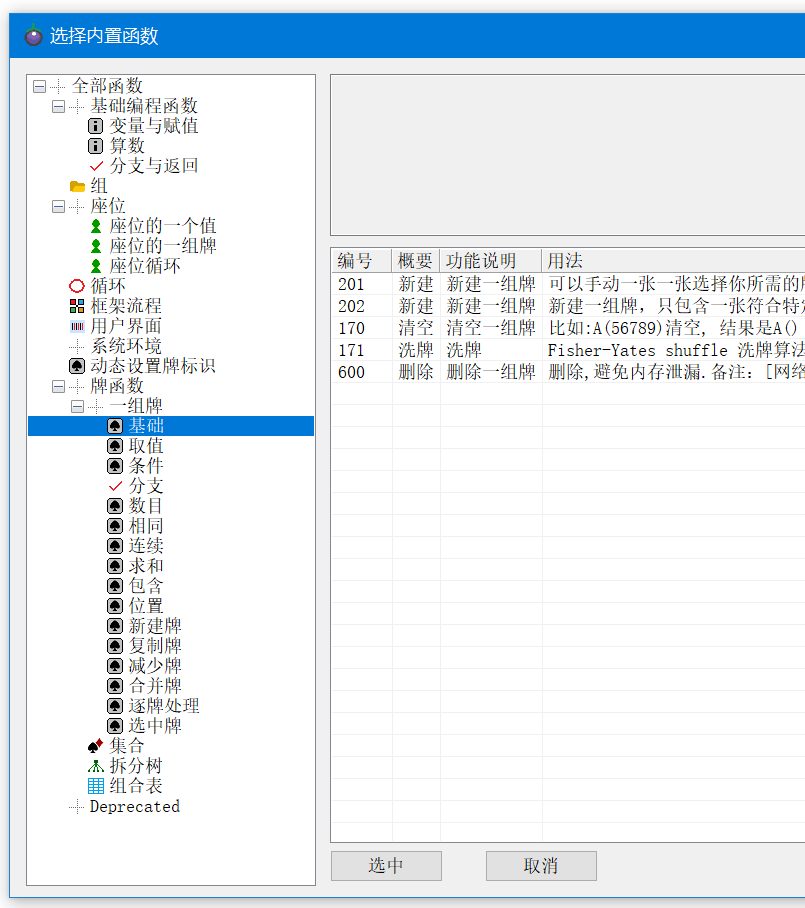Collapse the 全部函数 root node
Image resolution: width=805 pixels, height=908 pixels.
coord(39,86)
